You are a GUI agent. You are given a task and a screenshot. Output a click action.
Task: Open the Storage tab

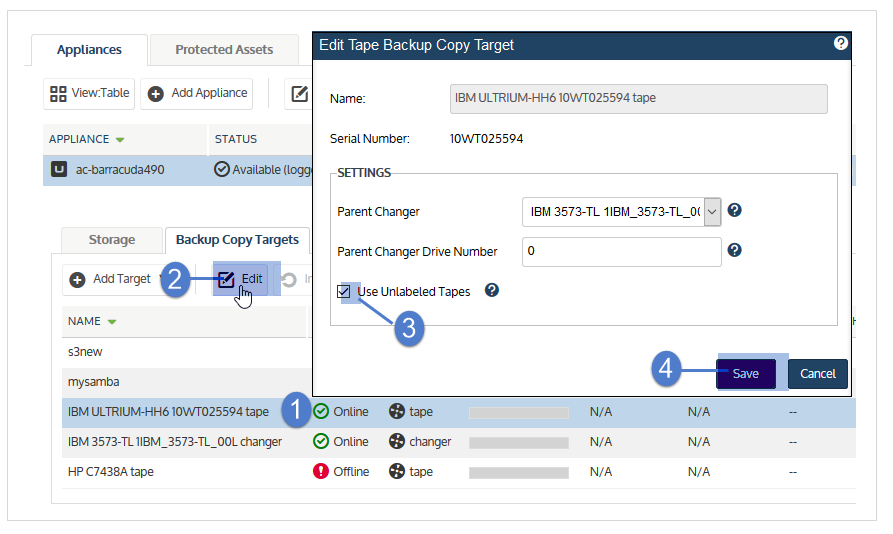click(112, 240)
